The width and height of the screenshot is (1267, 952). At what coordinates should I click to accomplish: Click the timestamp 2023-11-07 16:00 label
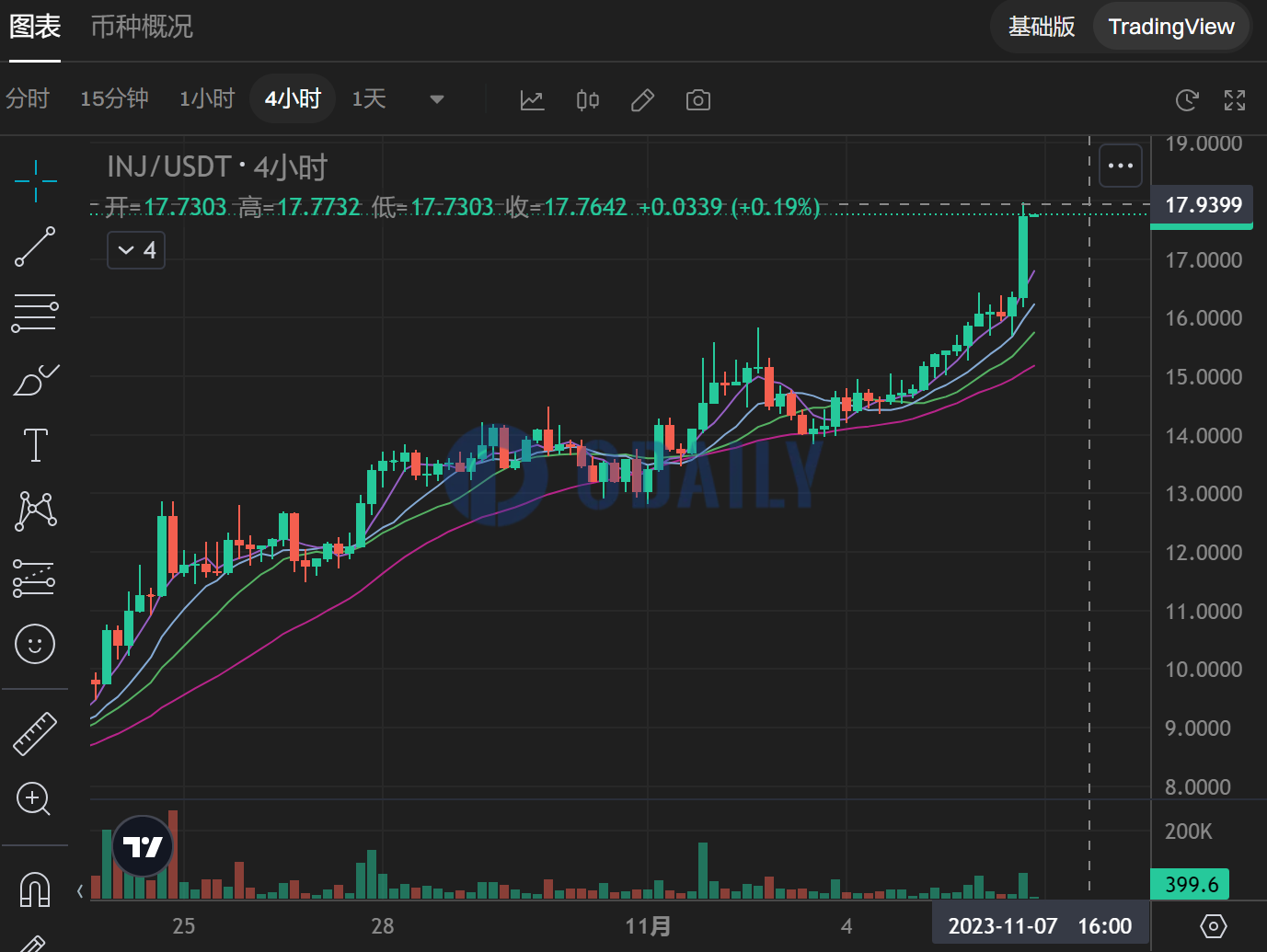1040,925
